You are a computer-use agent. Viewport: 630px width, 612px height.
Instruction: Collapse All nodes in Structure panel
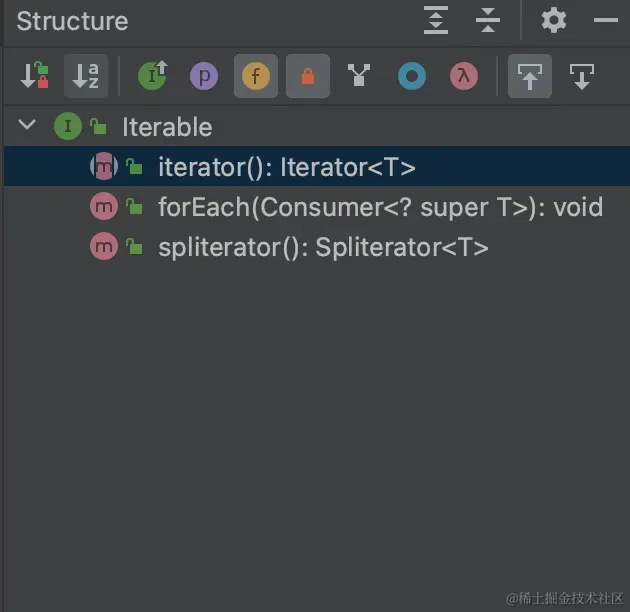[x=488, y=21]
